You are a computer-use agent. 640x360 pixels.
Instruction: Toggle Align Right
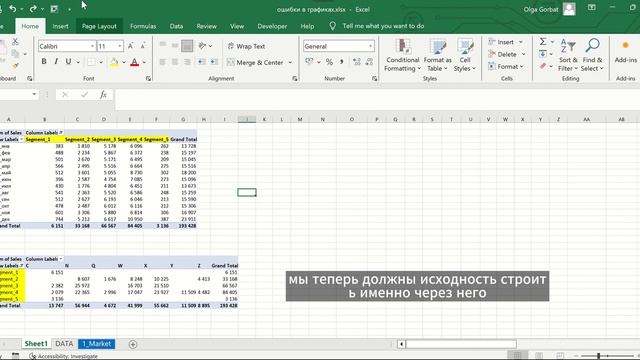point(187,62)
